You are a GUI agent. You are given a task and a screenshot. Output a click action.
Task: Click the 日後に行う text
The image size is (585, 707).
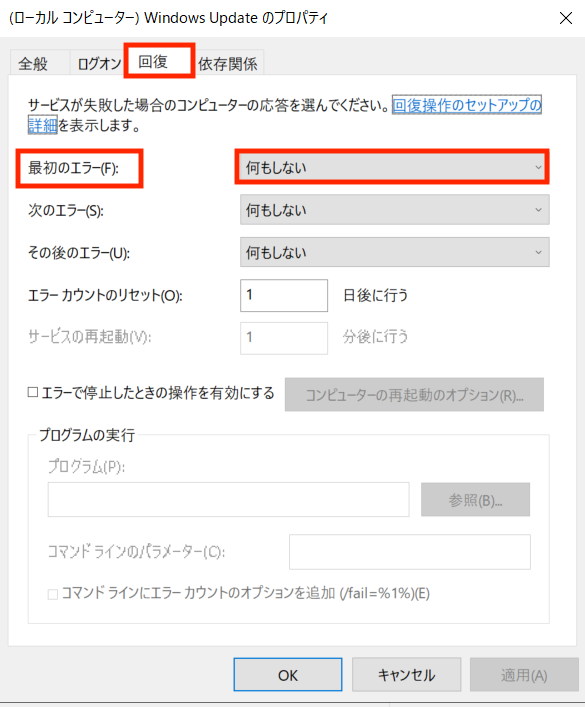pyautogui.click(x=375, y=295)
